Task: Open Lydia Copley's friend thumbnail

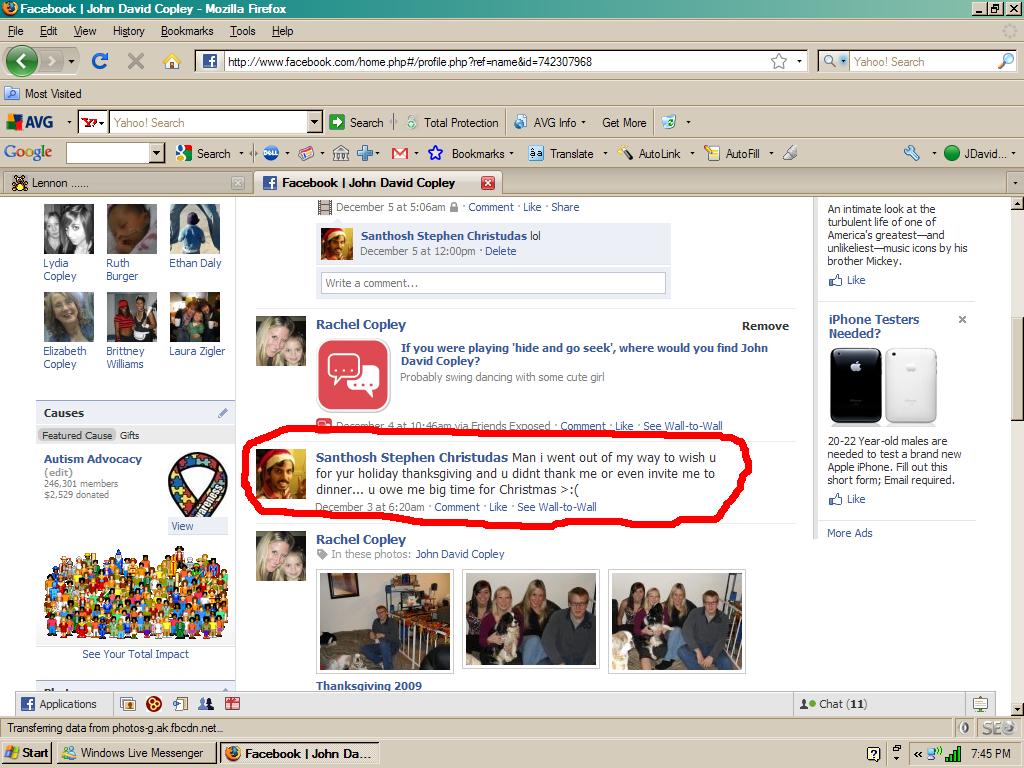Action: pyautogui.click(x=69, y=229)
